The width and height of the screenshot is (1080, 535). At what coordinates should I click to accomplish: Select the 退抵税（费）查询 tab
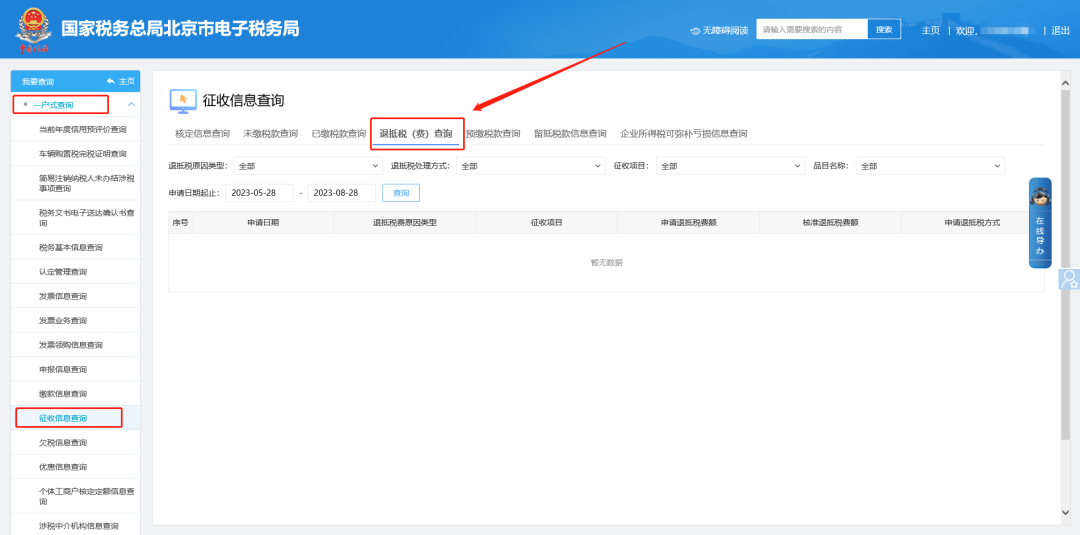click(416, 134)
